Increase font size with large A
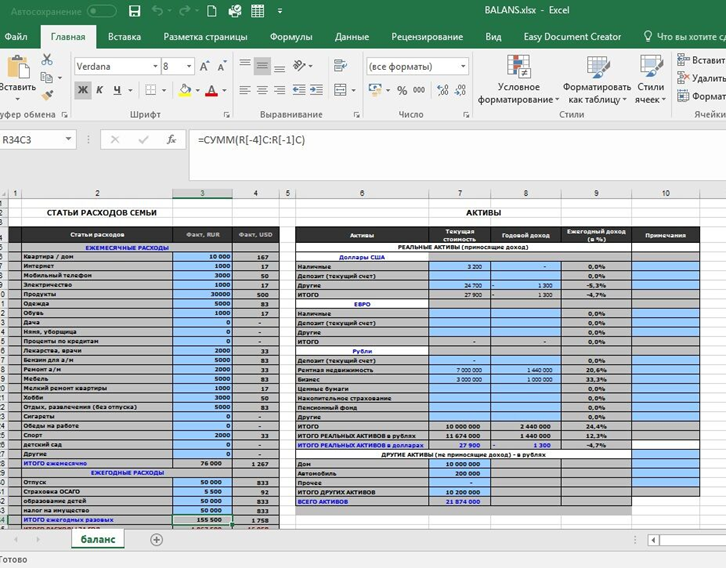The width and height of the screenshot is (726, 568). click(x=204, y=67)
